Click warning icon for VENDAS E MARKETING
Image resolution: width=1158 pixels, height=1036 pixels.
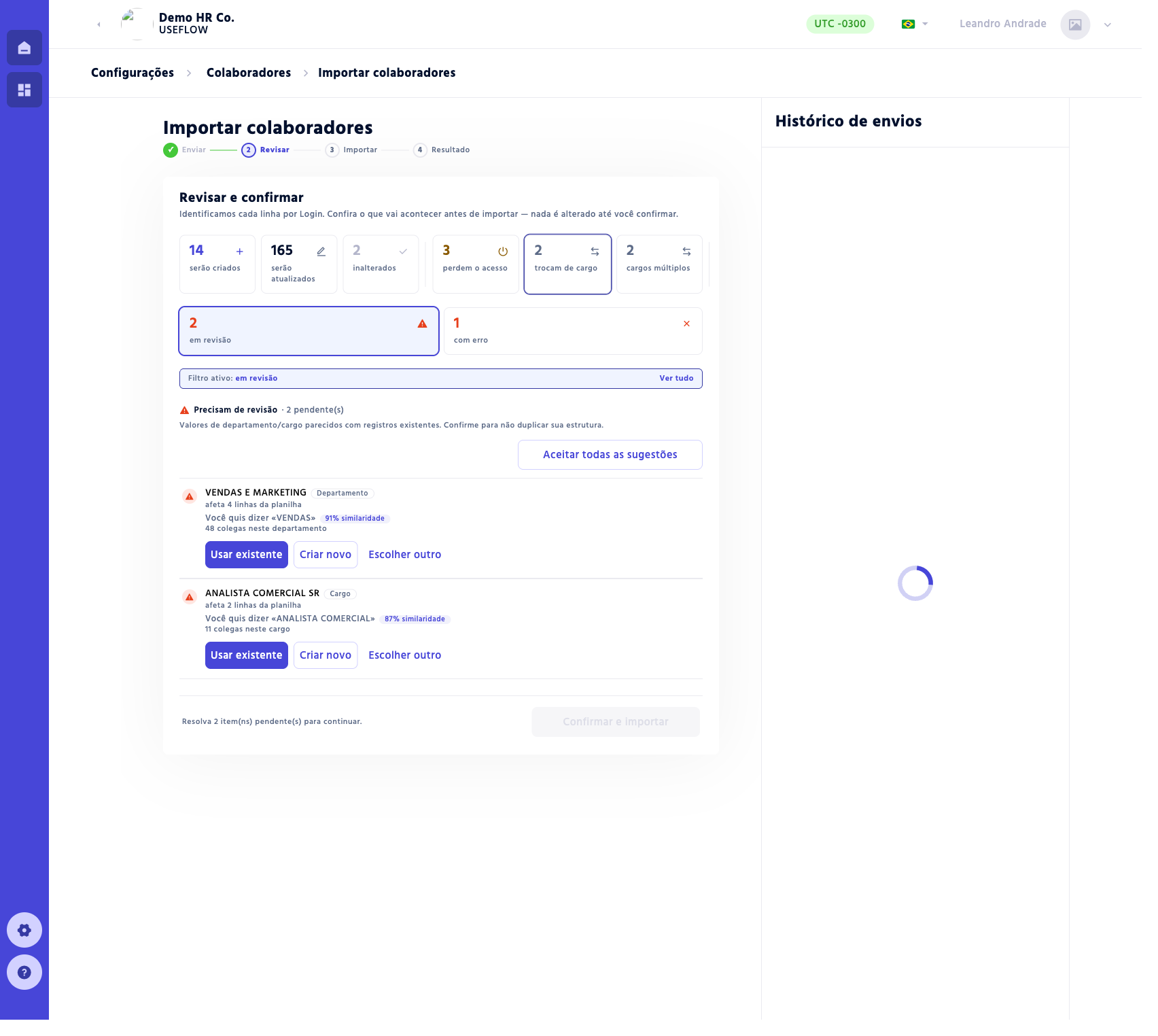click(190, 496)
